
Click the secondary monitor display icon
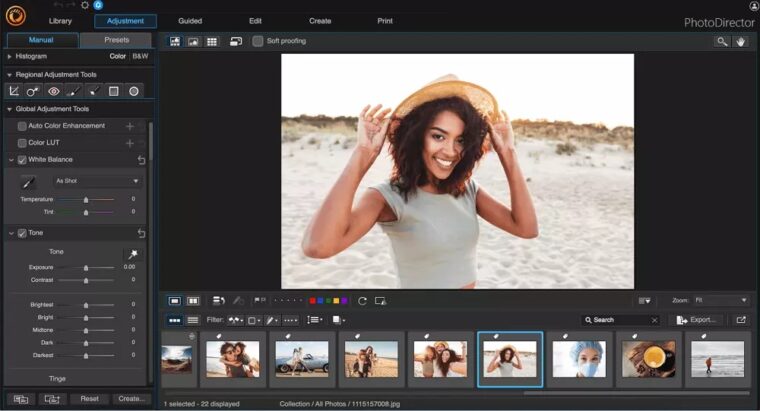(236, 41)
